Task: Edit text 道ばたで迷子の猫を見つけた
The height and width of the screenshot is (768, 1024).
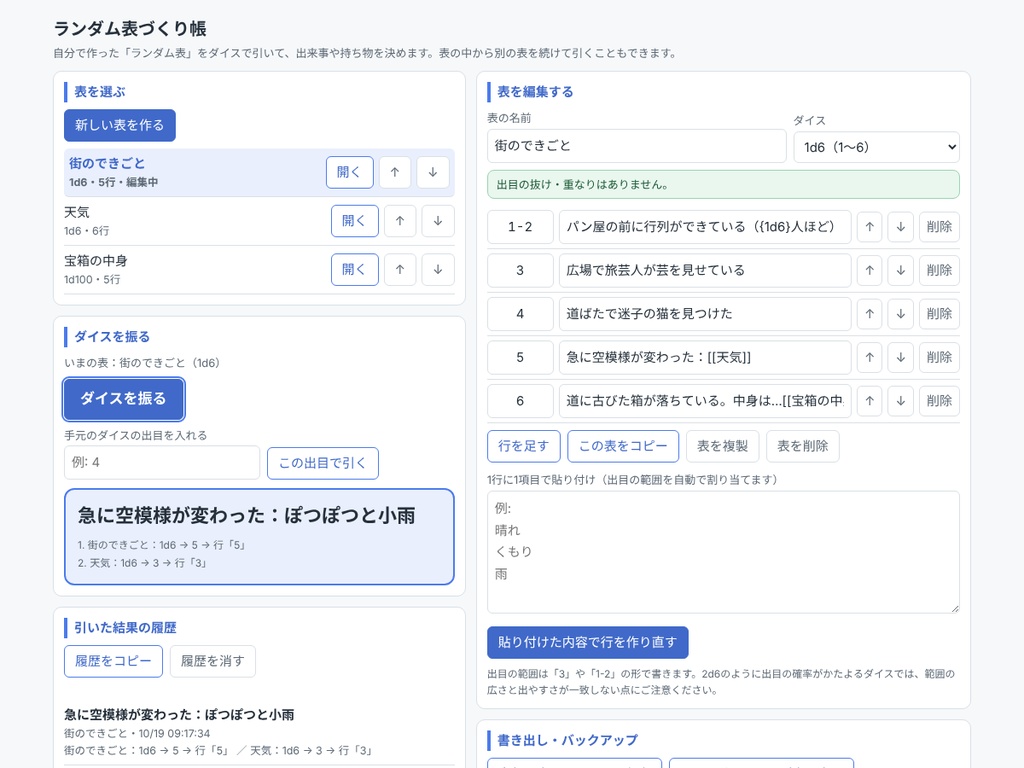Action: (705, 313)
